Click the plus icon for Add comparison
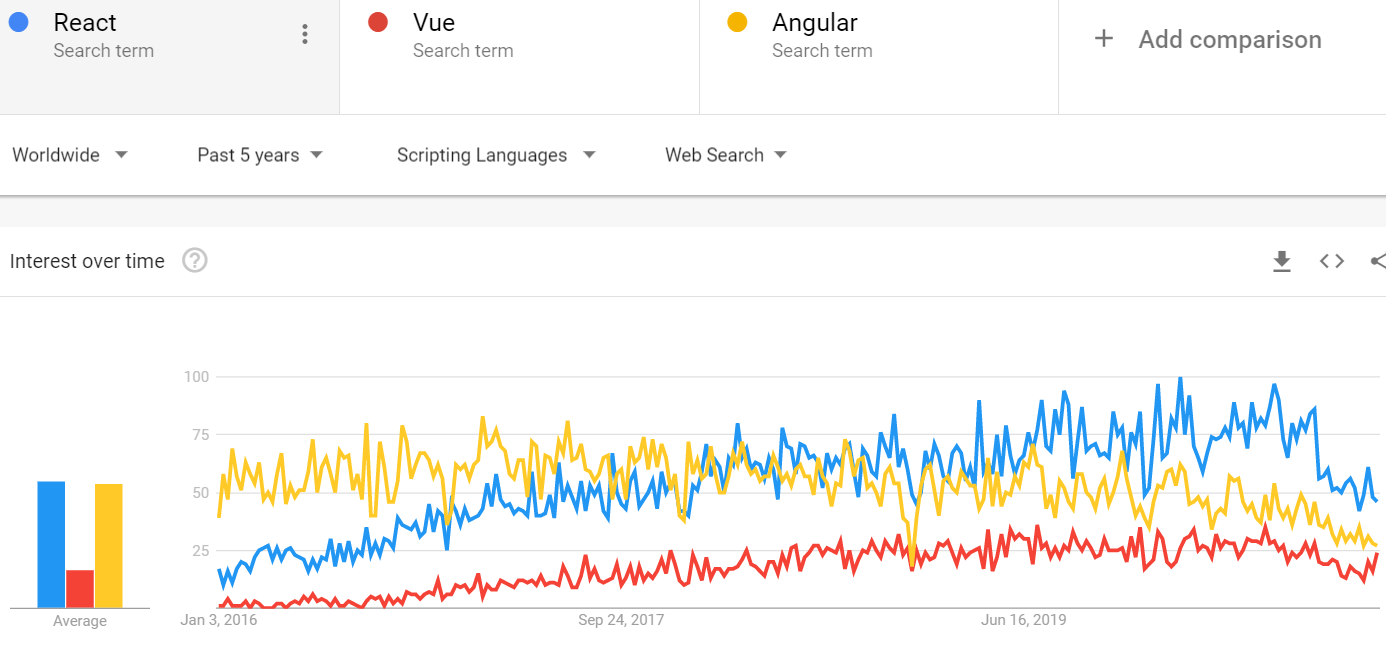The height and width of the screenshot is (647, 1386). click(x=1103, y=39)
